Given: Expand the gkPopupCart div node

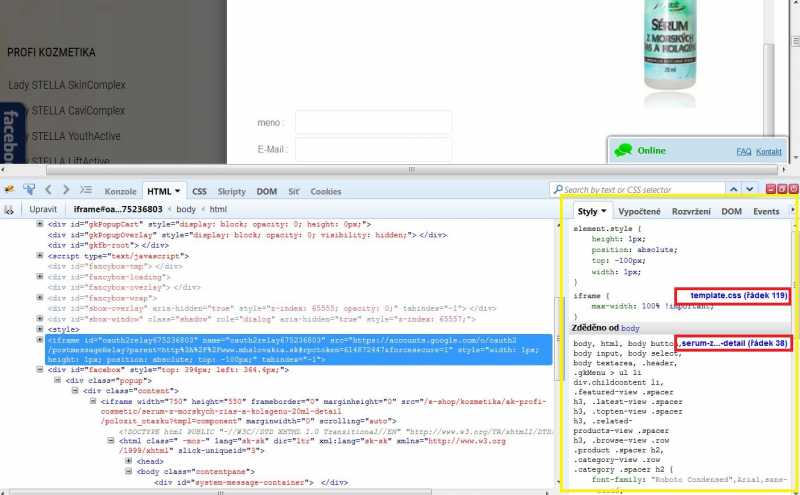Looking at the screenshot, I should point(40,224).
